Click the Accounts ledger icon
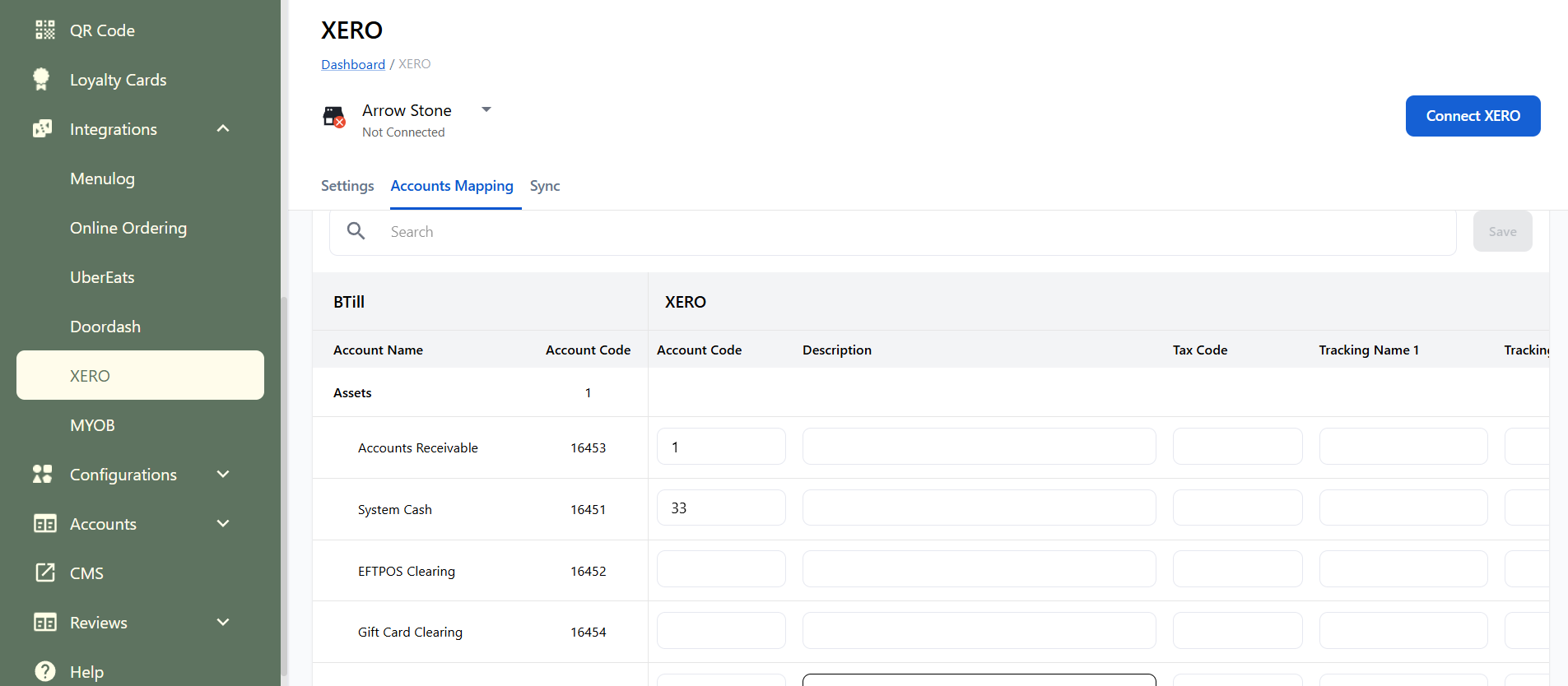 pos(45,524)
